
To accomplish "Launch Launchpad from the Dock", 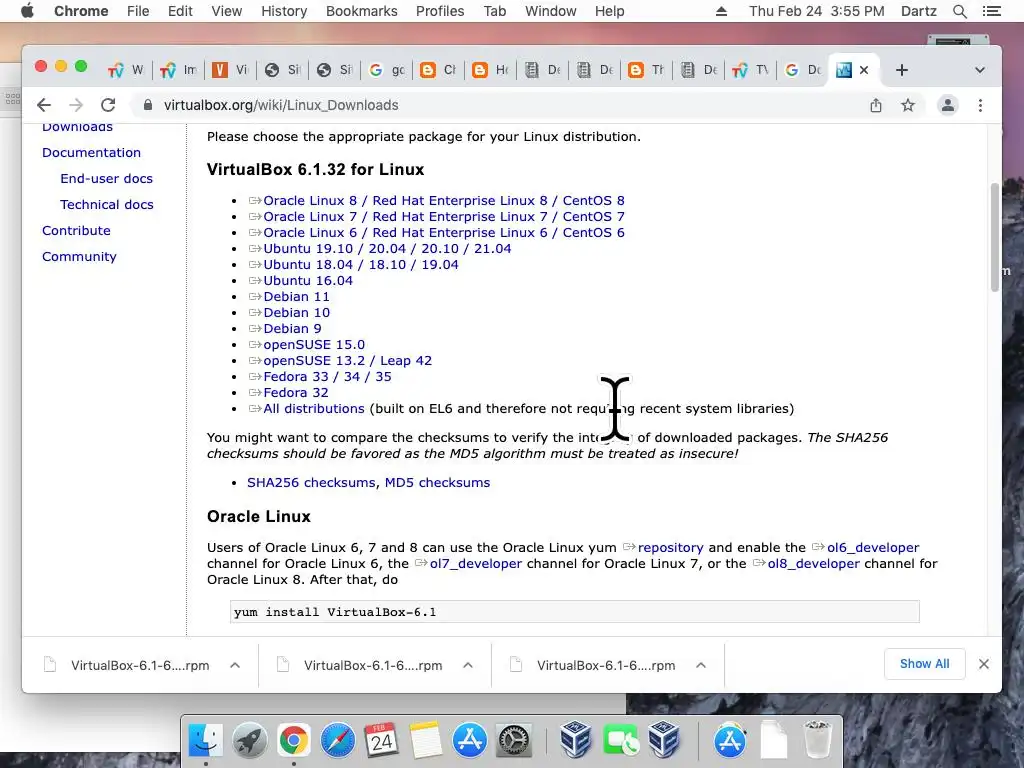I will 249,741.
